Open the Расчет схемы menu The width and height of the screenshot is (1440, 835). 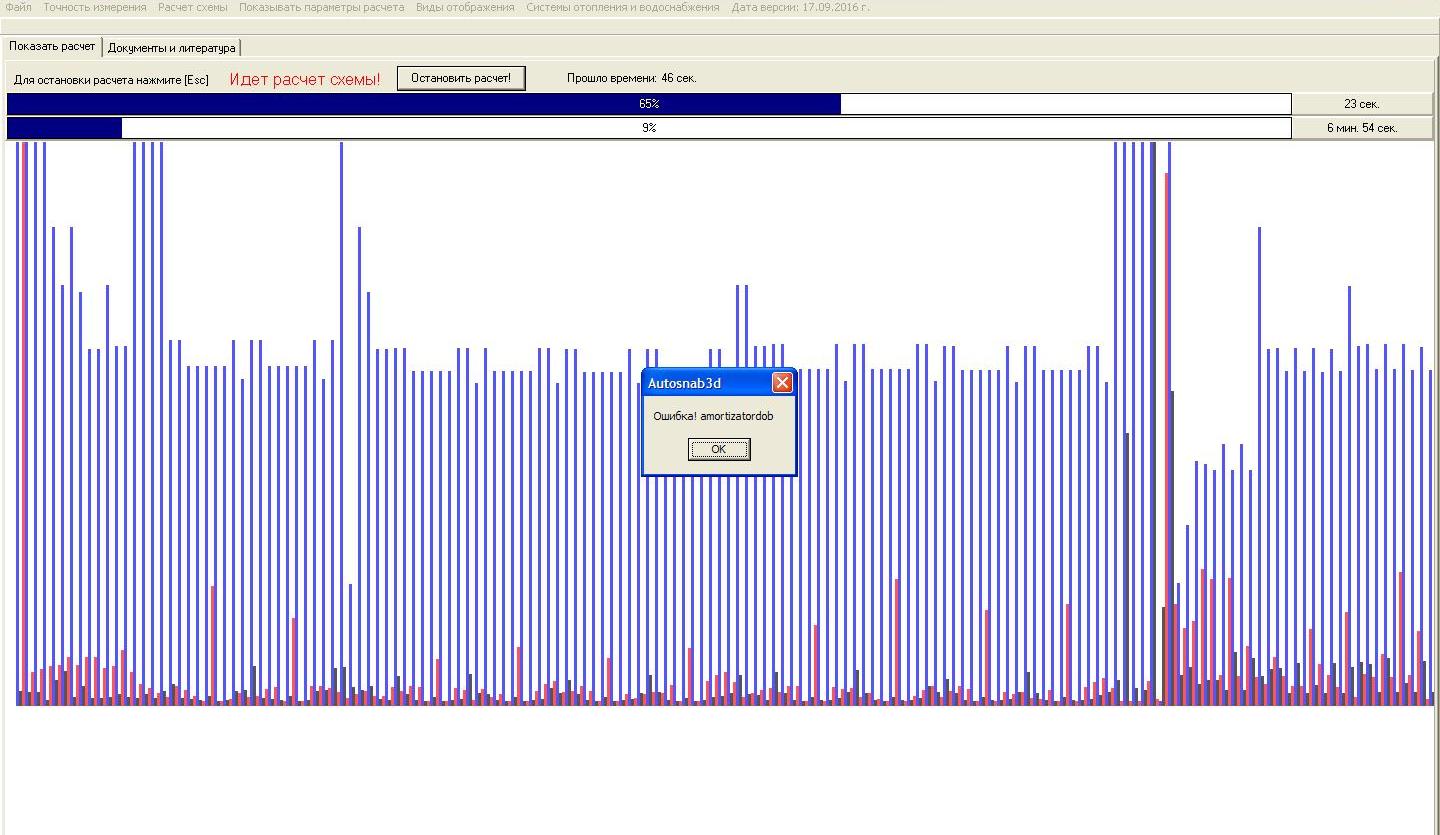193,7
